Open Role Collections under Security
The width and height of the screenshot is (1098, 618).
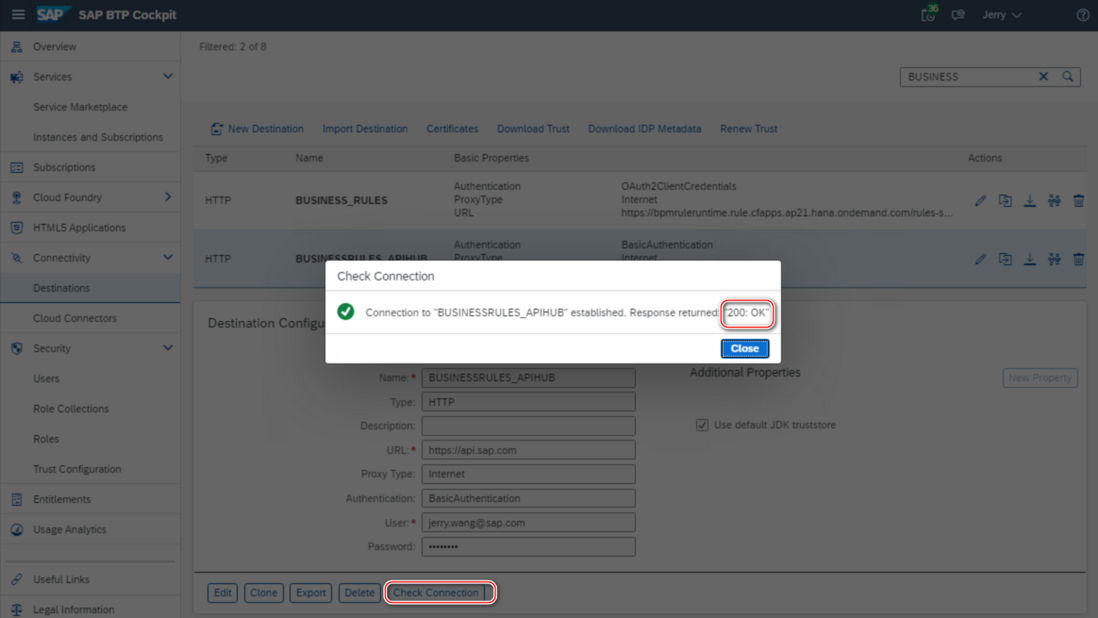(x=71, y=409)
